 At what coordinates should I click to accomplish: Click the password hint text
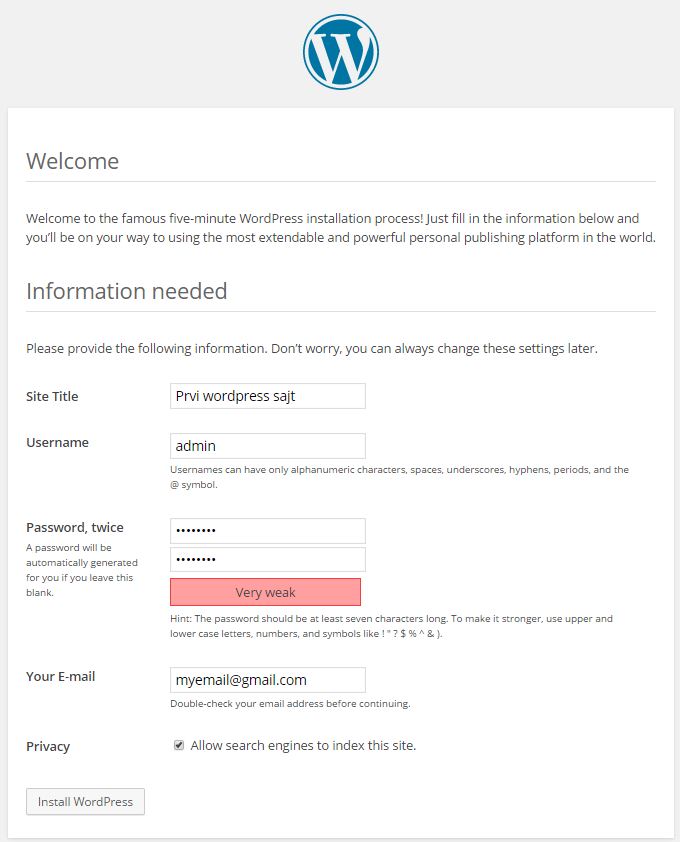(x=392, y=626)
